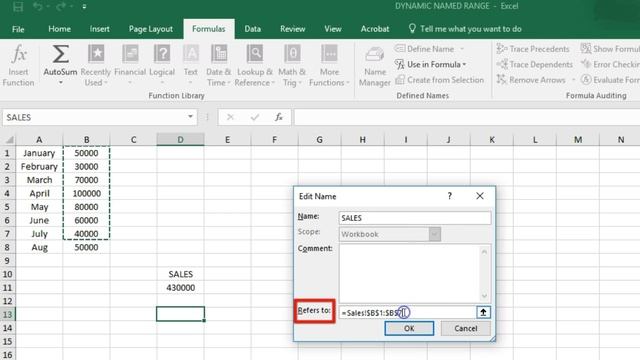This screenshot has height=360, width=640.
Task: Open the Name Box dropdown arrow
Action: [190, 117]
